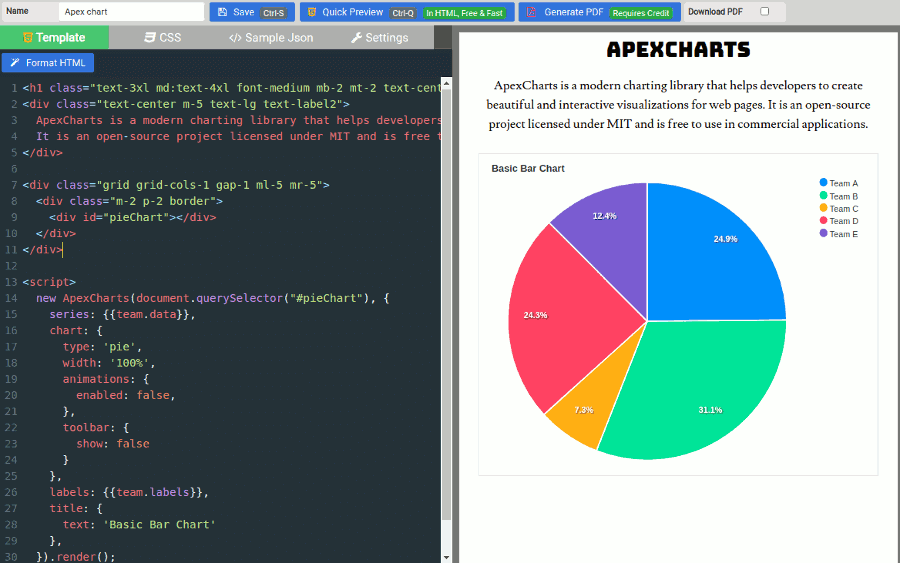Screen dimensions: 900x563
Task: Click the editor scrollbar up arrow
Action: pyautogui.click(x=446, y=84)
